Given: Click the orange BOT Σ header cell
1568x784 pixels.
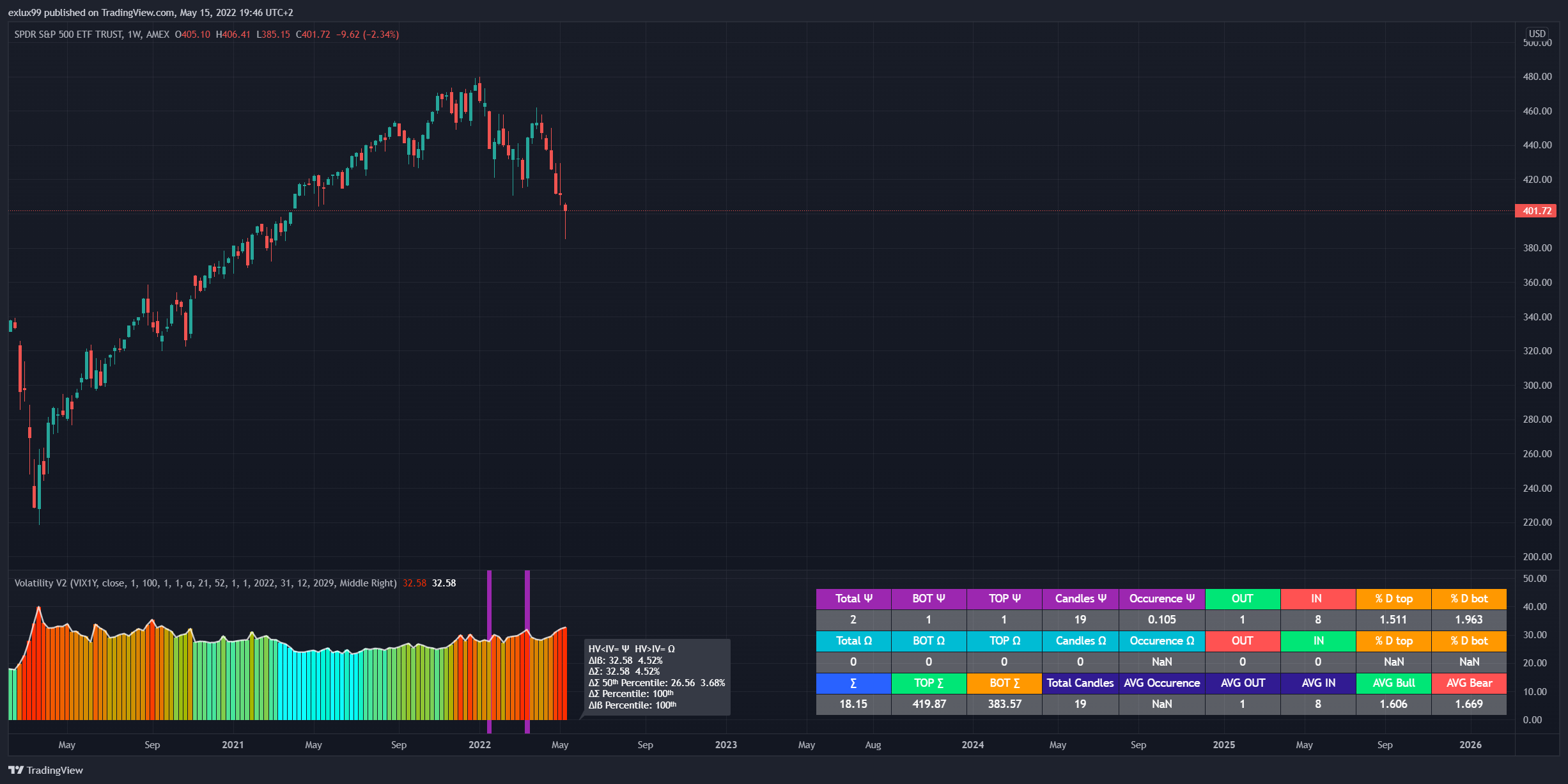Looking at the screenshot, I should (x=1004, y=684).
